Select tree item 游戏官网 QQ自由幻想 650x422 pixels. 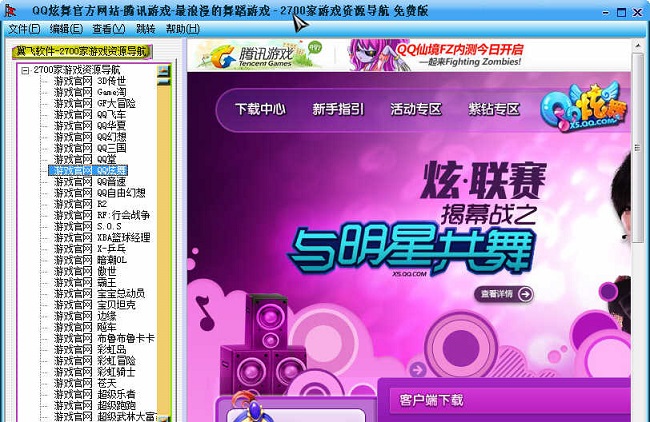click(x=99, y=193)
